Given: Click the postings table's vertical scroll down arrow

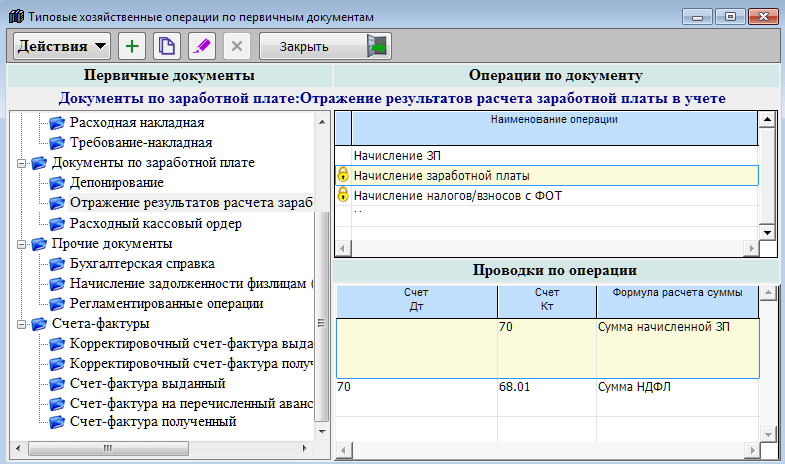Looking at the screenshot, I should point(767,434).
